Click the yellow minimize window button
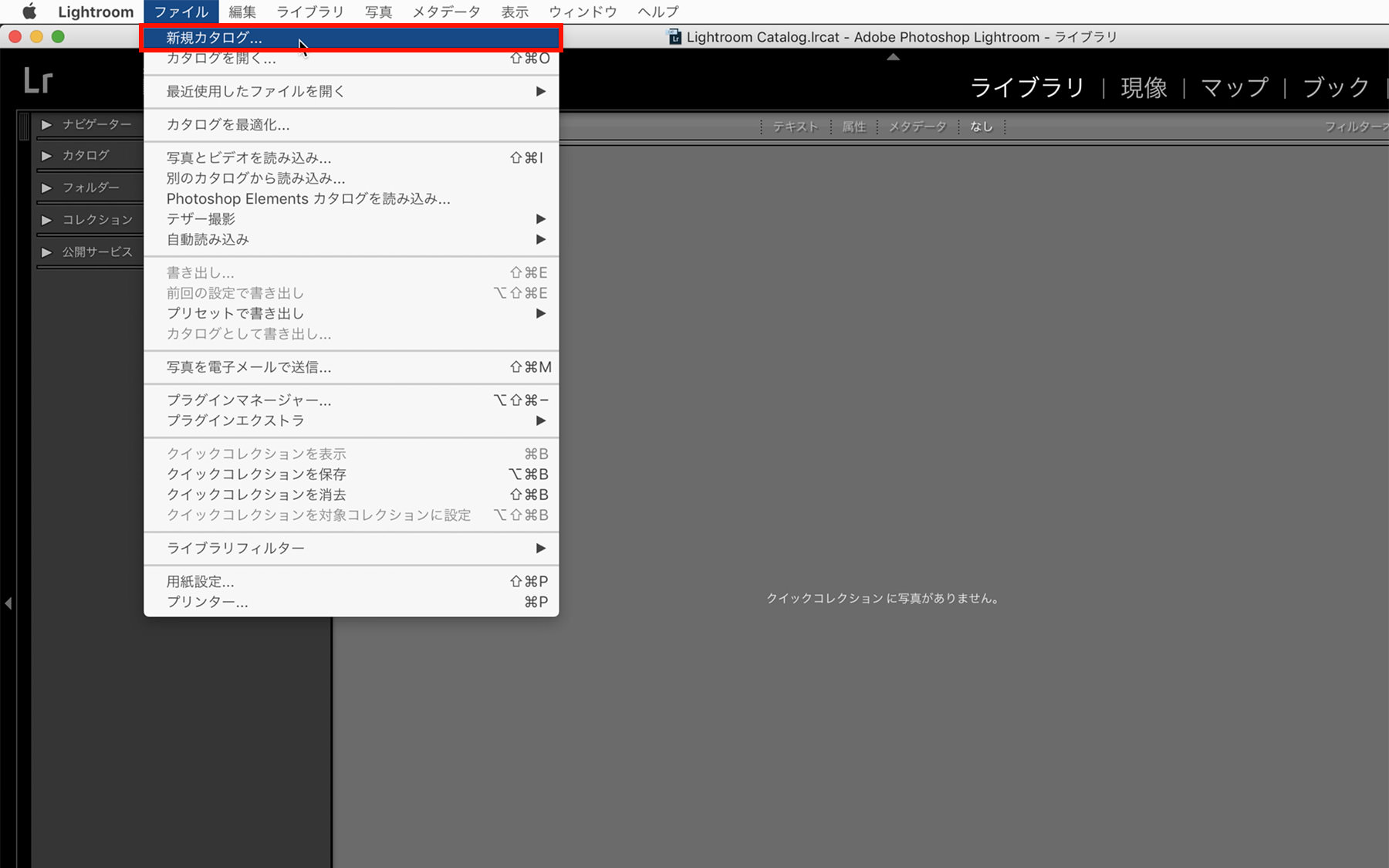 pos(36,36)
